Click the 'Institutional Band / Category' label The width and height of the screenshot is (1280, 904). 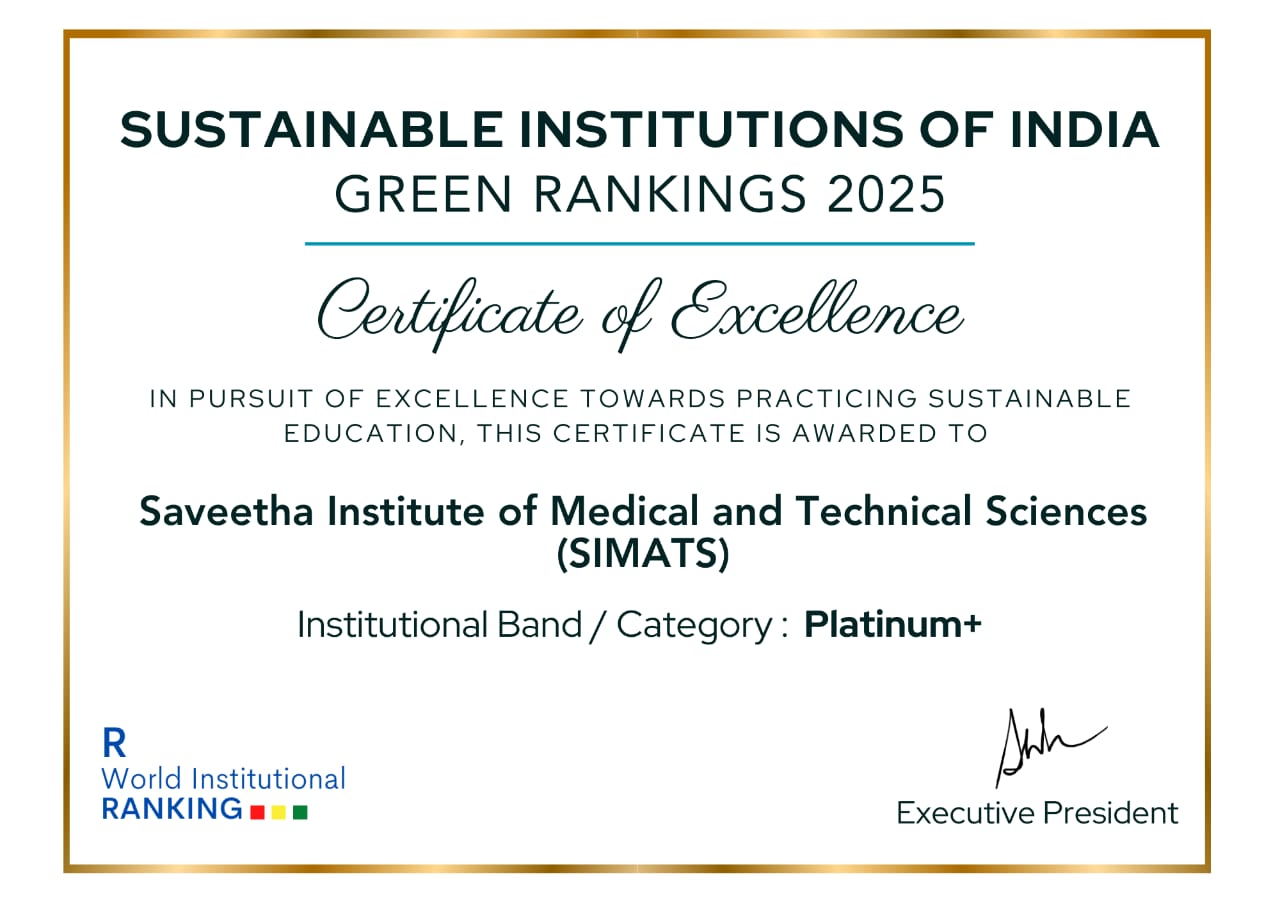[534, 625]
